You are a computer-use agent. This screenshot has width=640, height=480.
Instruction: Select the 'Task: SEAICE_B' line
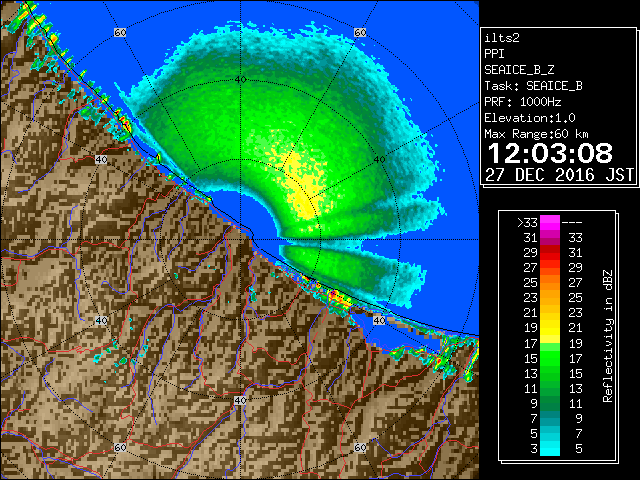click(x=533, y=86)
